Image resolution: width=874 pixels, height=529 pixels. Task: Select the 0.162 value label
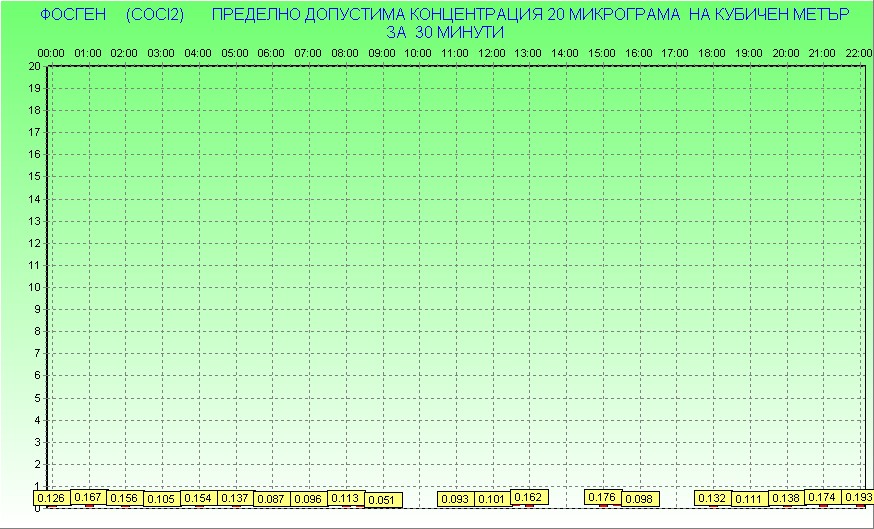pos(528,497)
